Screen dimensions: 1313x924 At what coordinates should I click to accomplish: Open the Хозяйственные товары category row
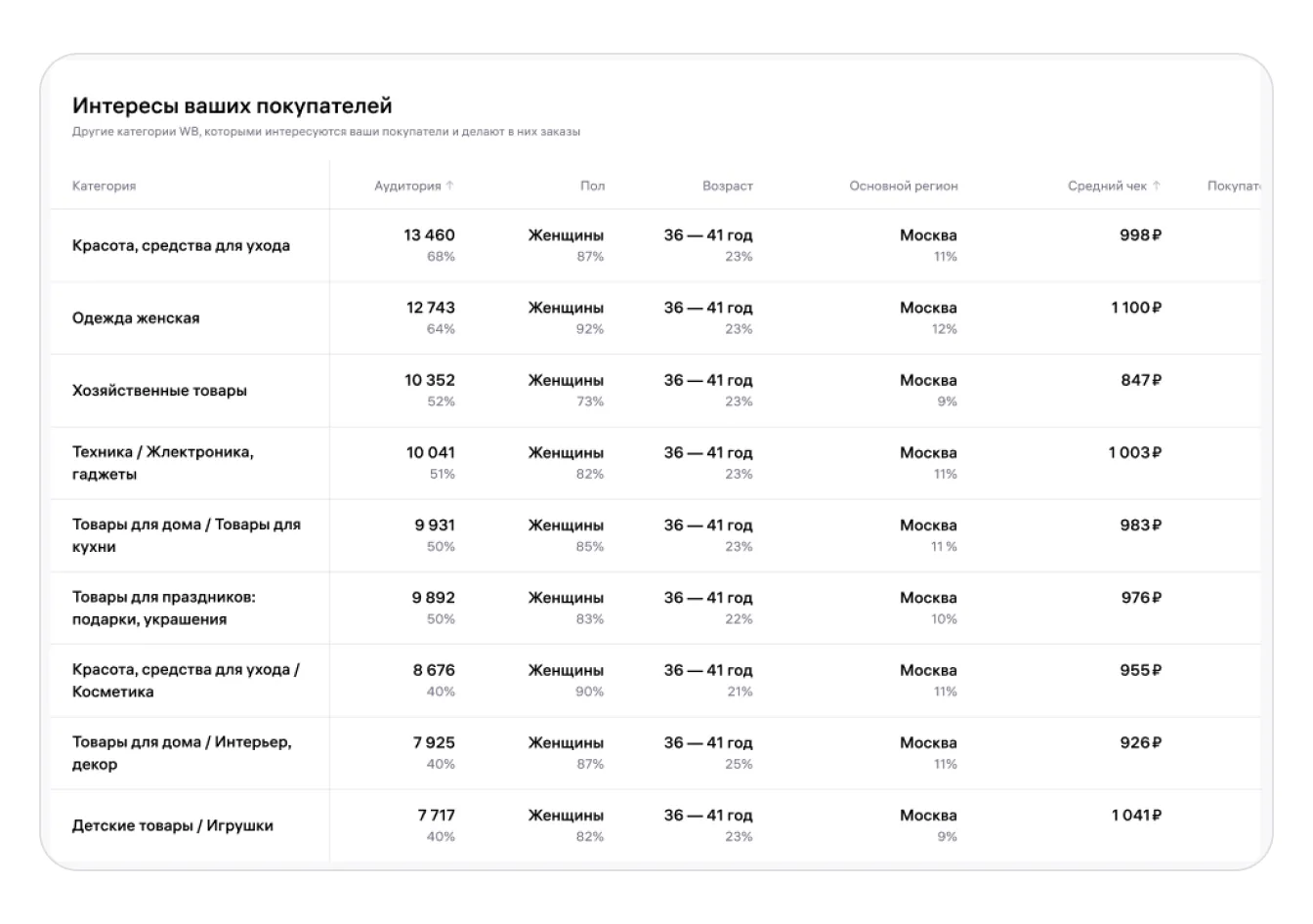pos(159,391)
